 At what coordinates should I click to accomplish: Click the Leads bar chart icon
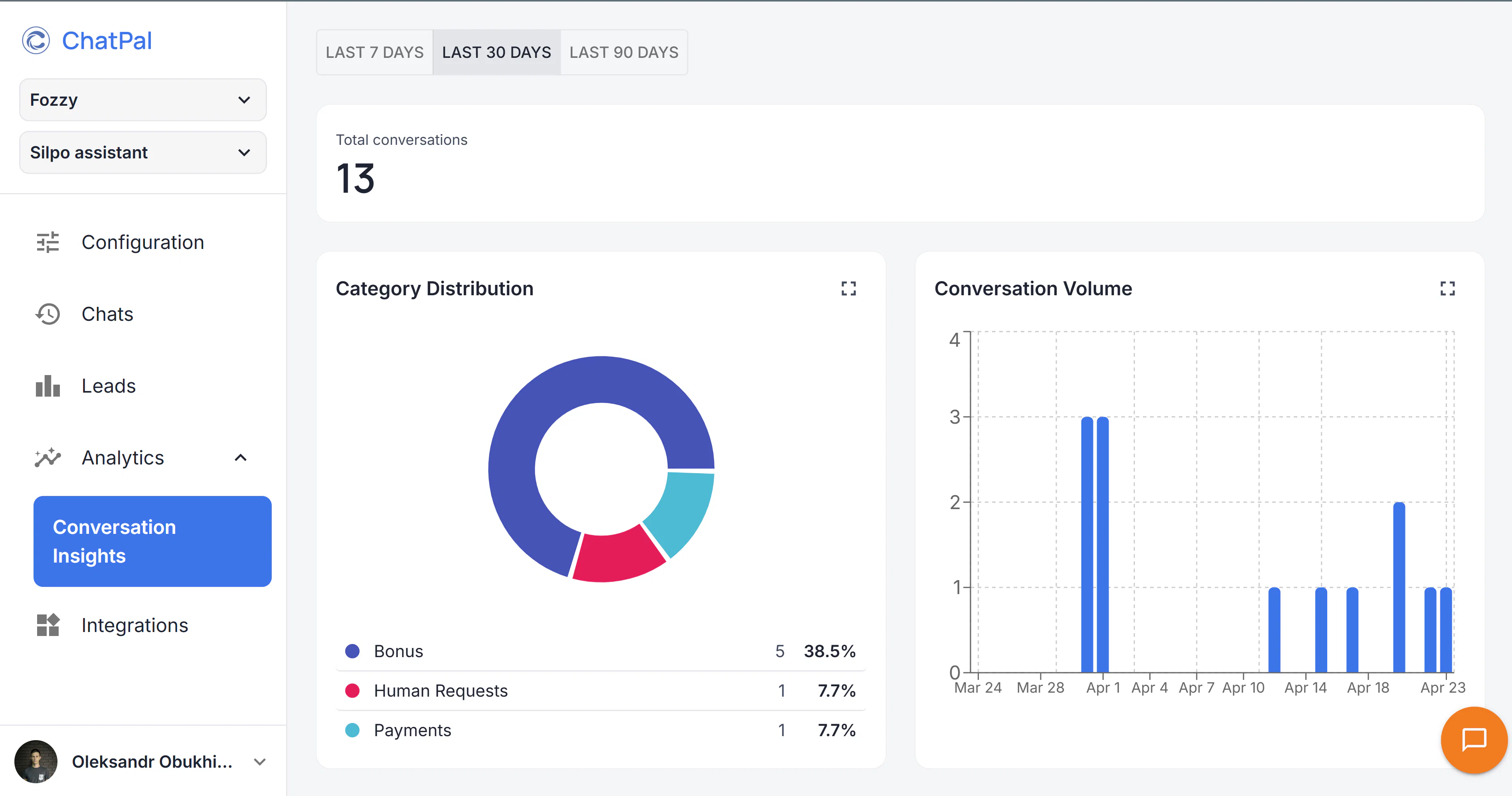47,386
